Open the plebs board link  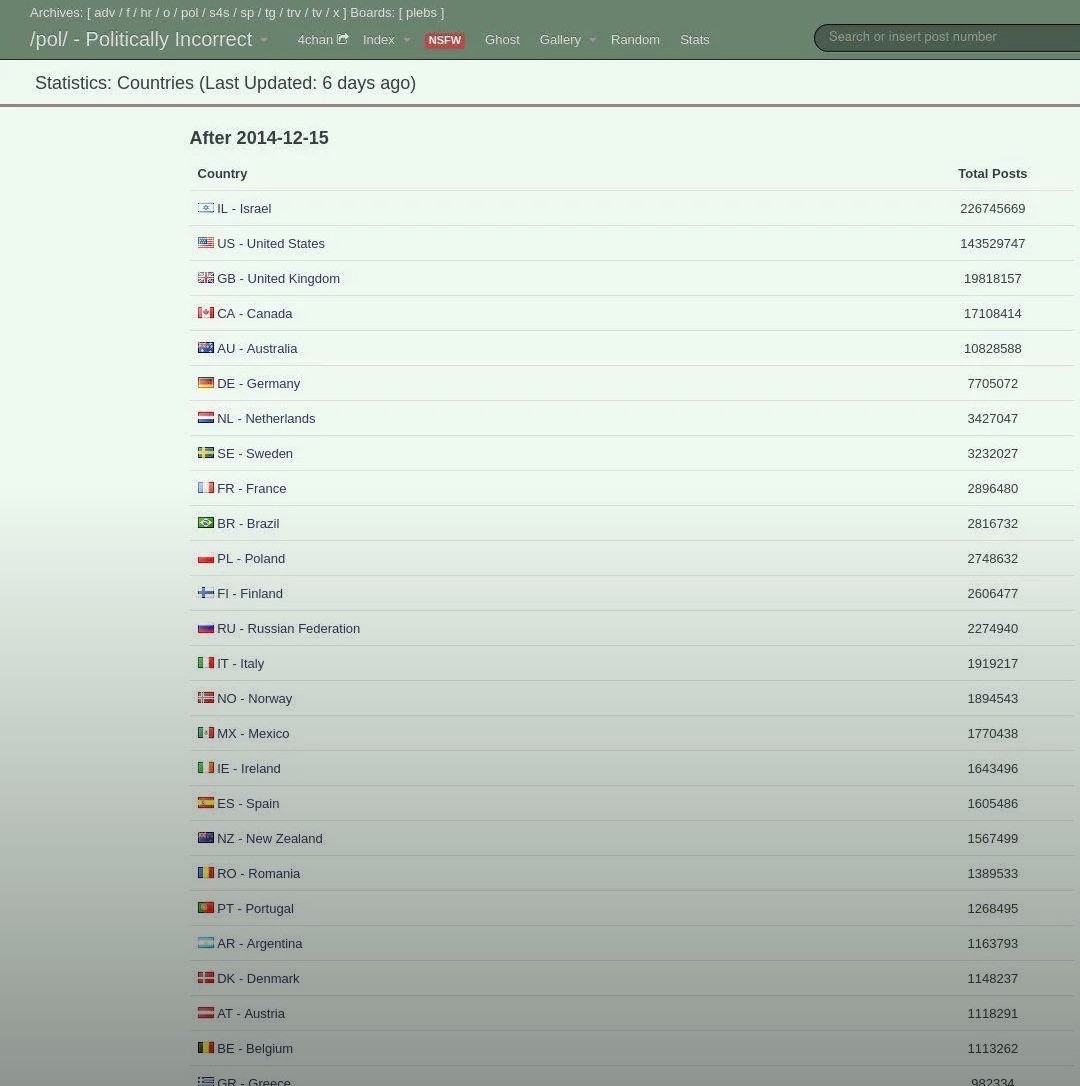421,12
